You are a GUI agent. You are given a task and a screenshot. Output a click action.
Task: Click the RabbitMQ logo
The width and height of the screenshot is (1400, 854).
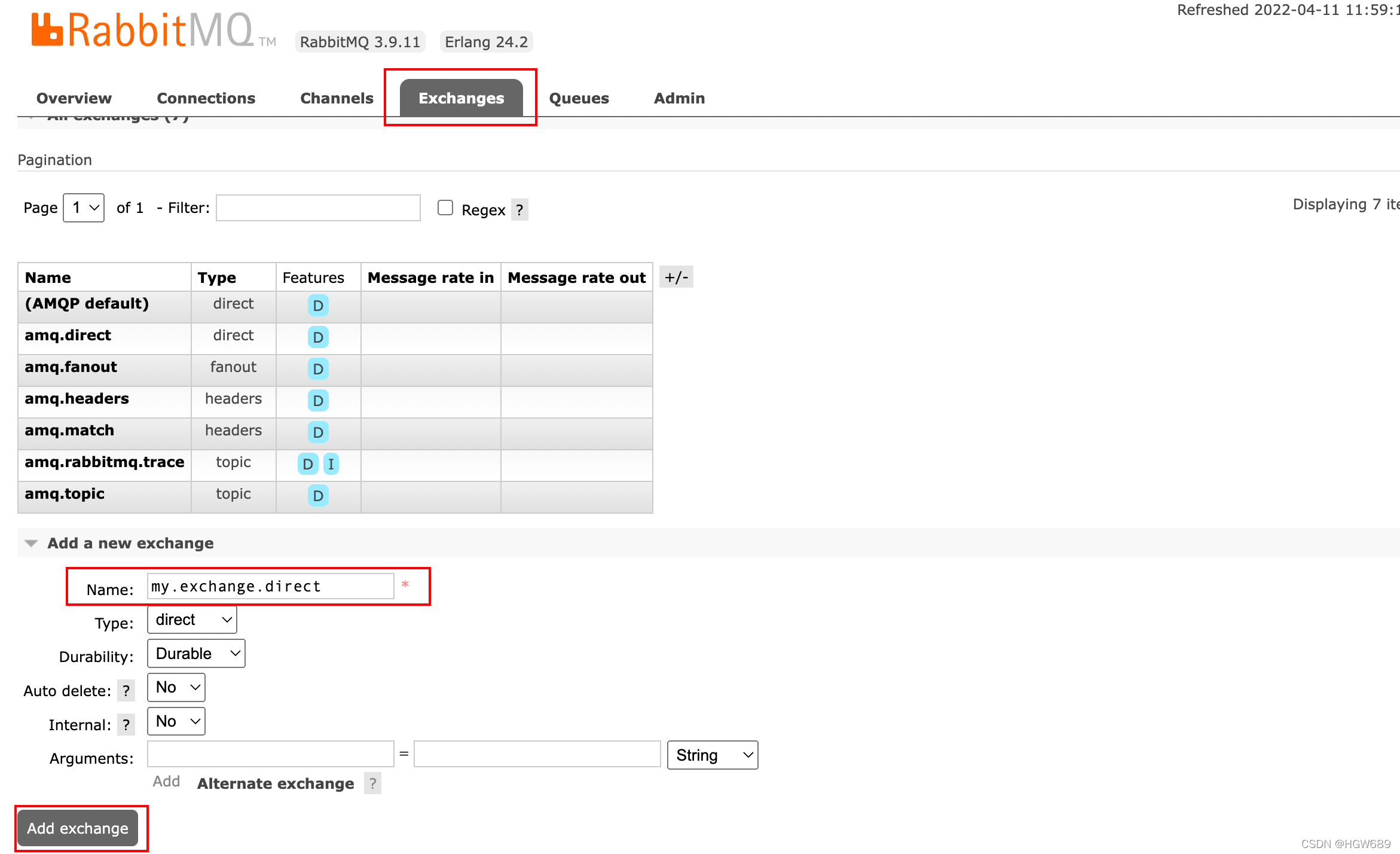coord(143,30)
